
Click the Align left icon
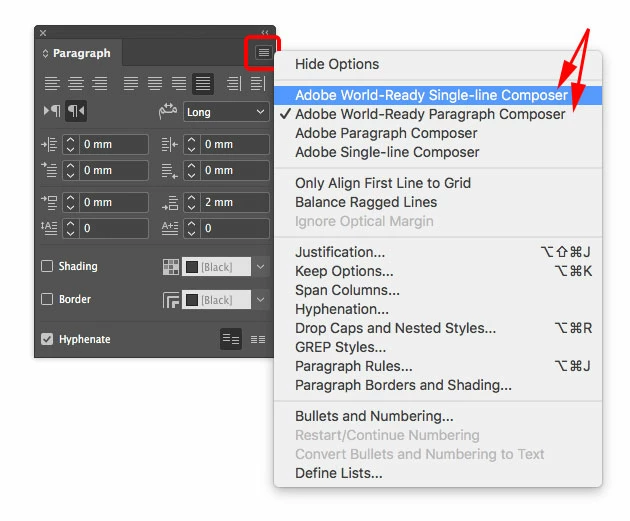(52, 84)
